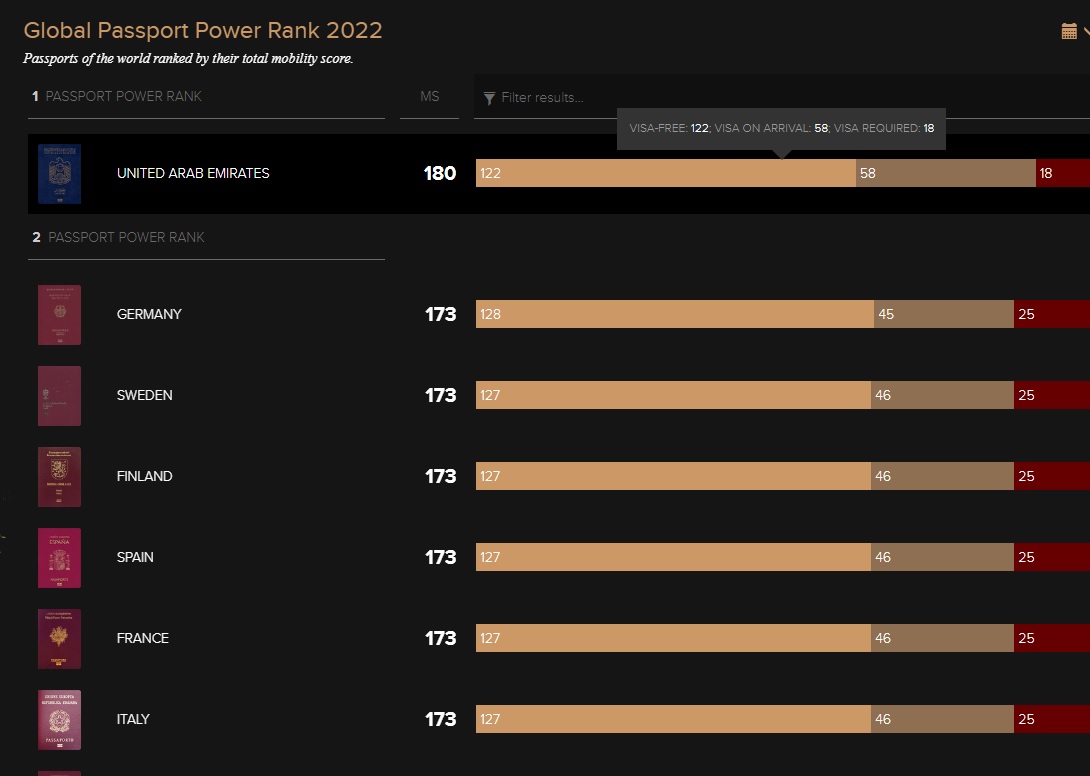Click the Passport Power Rank 2 header
This screenshot has width=1090, height=776.
(x=126, y=237)
